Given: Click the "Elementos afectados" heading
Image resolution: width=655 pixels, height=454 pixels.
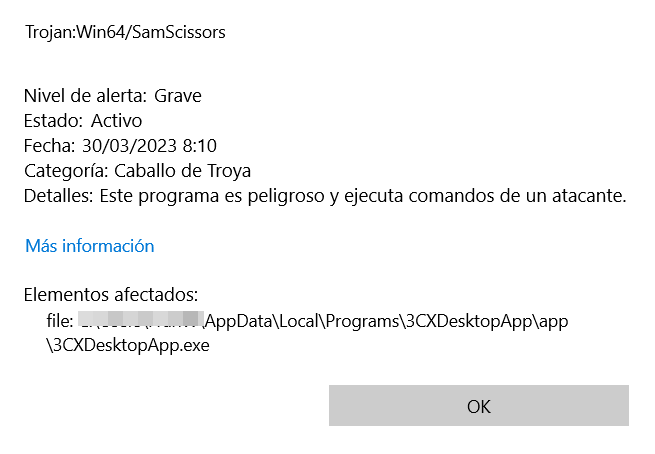Looking at the screenshot, I should pos(111,295).
